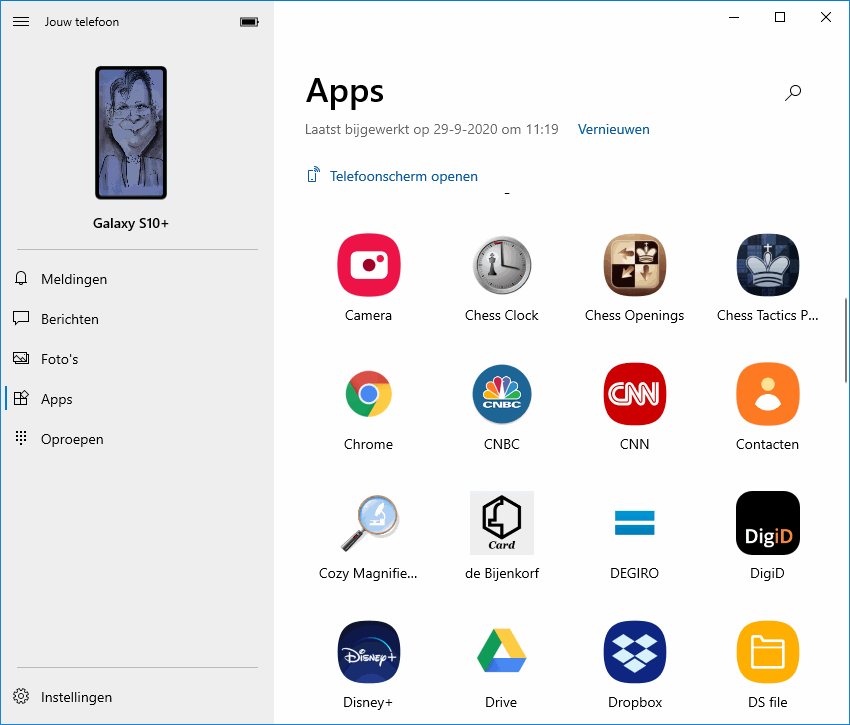
Task: Launch the Chess Tactics app icon
Action: coord(768,265)
